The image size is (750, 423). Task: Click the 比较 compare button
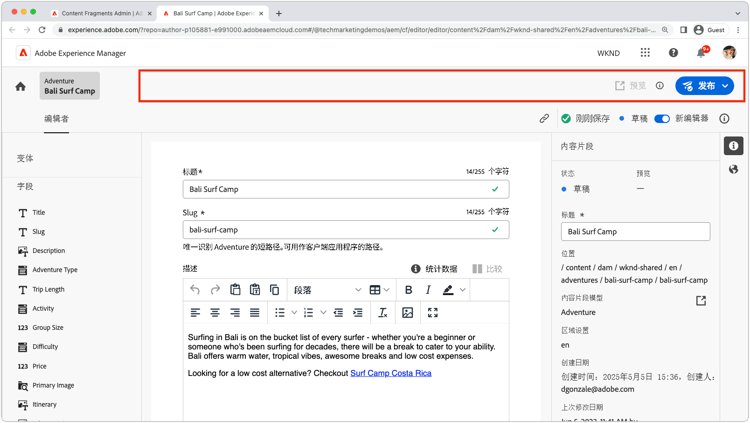coord(487,268)
